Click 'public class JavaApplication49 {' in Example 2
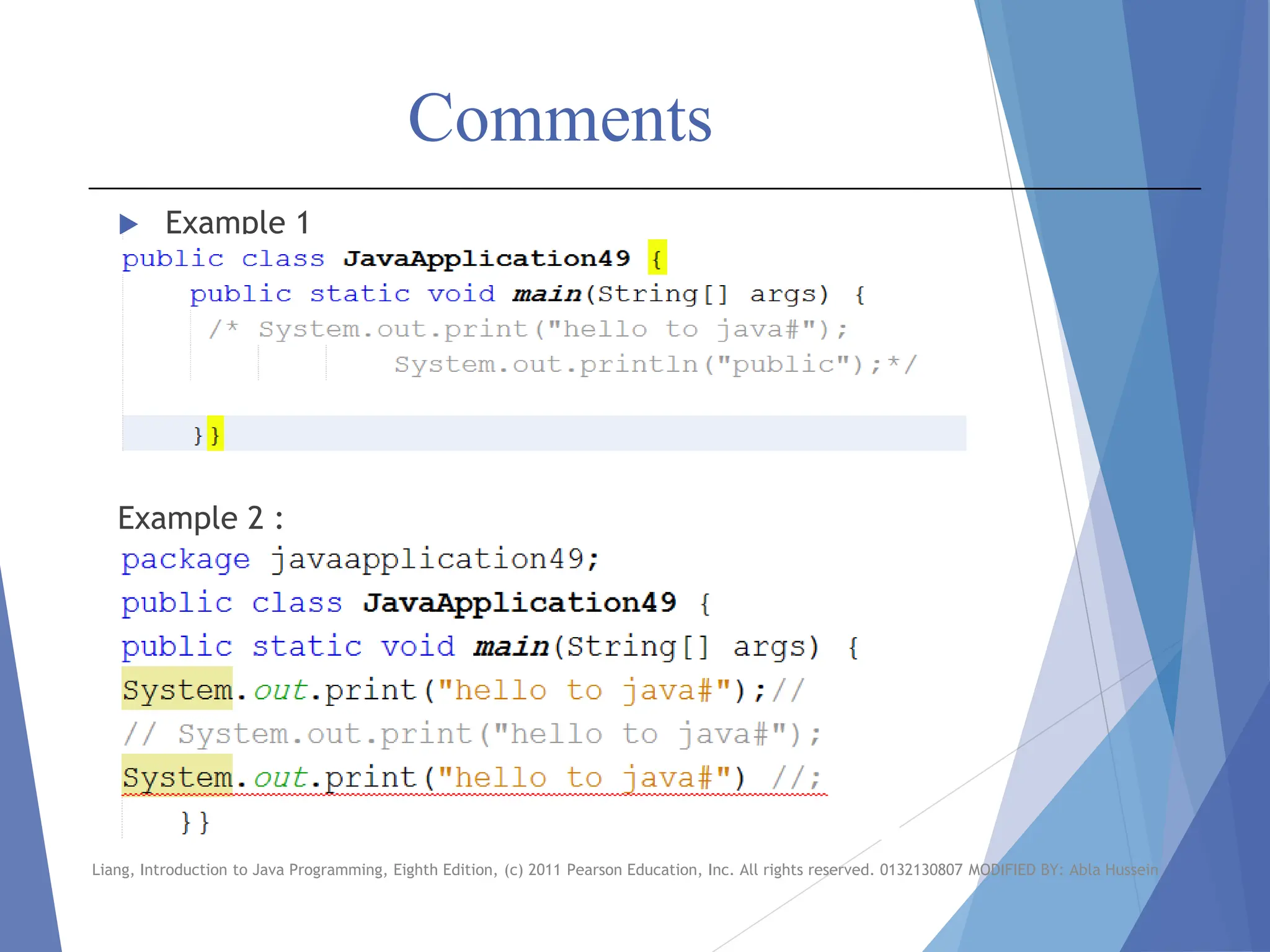 pyautogui.click(x=415, y=603)
